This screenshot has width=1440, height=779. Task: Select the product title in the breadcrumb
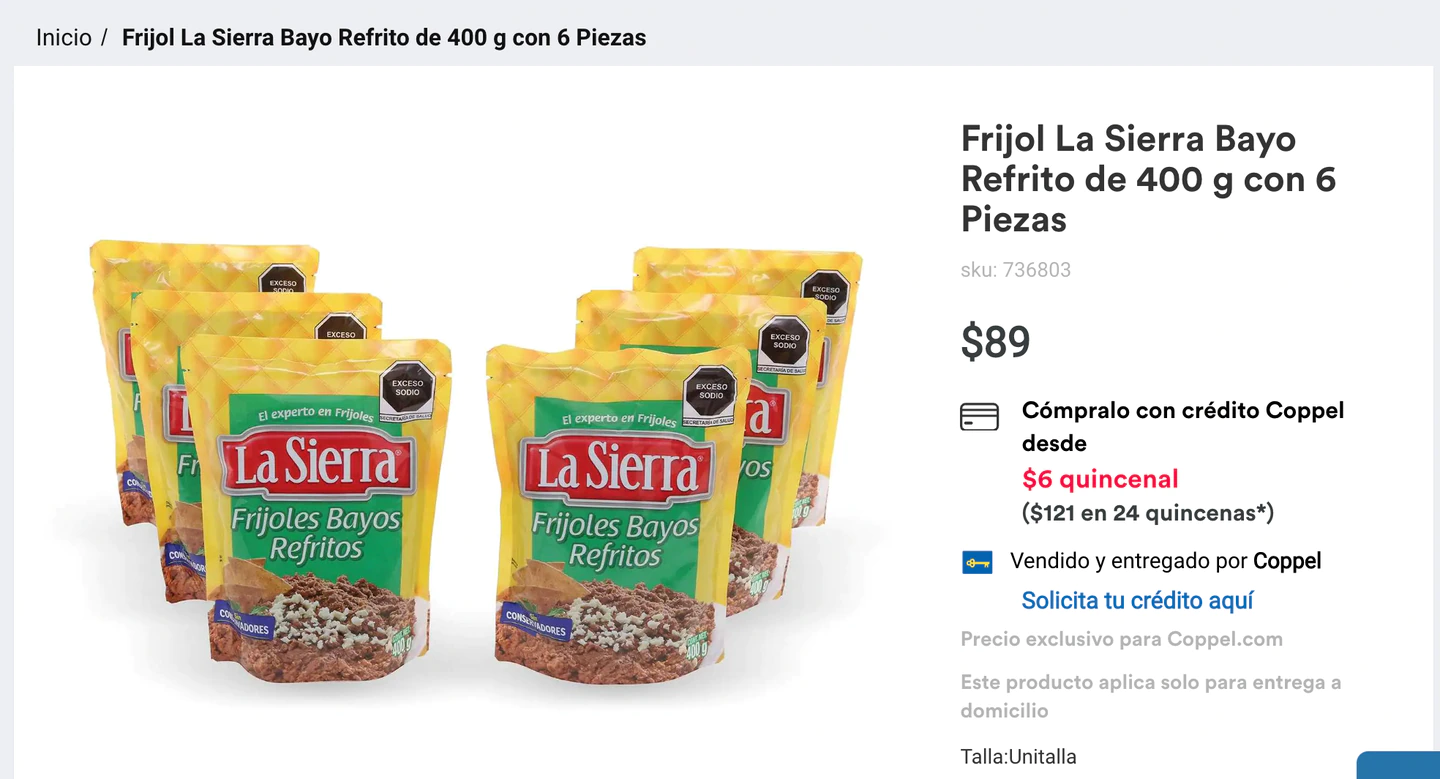point(382,37)
